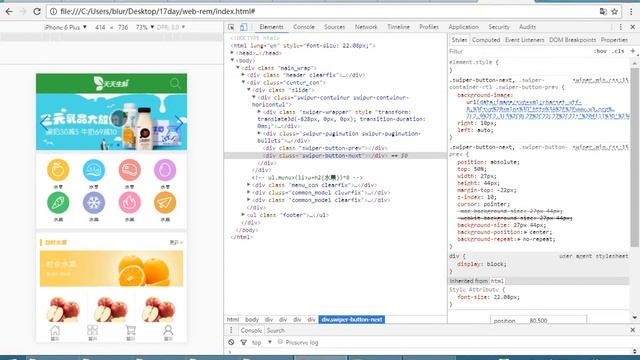Toggle device toolbar icon in DevTools
Screen dimensions: 640x360
click(x=243, y=27)
